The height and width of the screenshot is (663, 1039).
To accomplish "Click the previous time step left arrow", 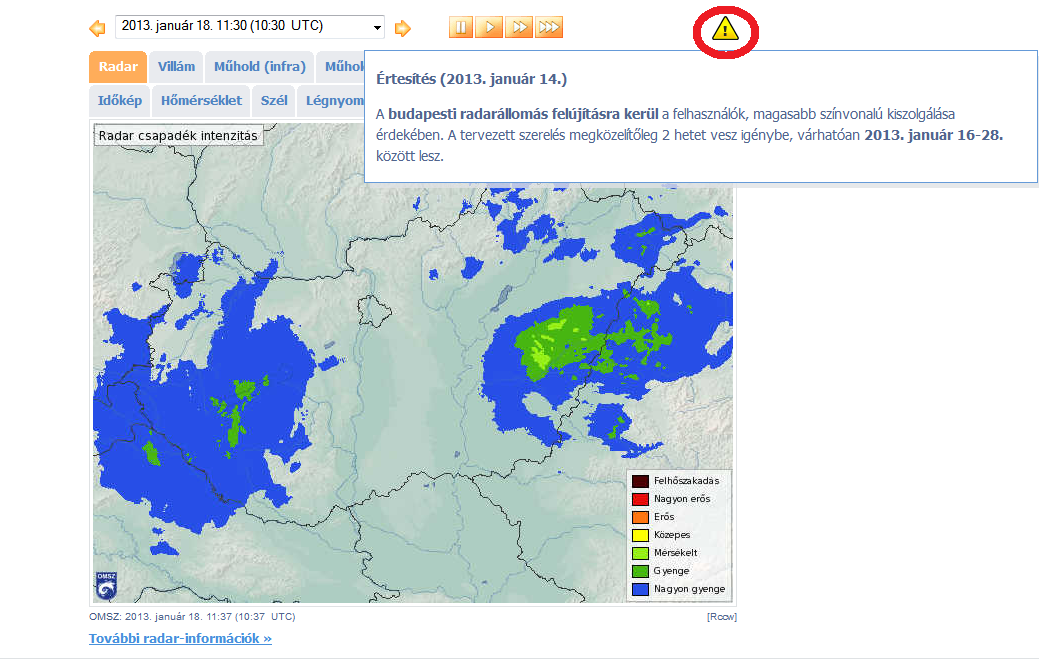I will 97,28.
